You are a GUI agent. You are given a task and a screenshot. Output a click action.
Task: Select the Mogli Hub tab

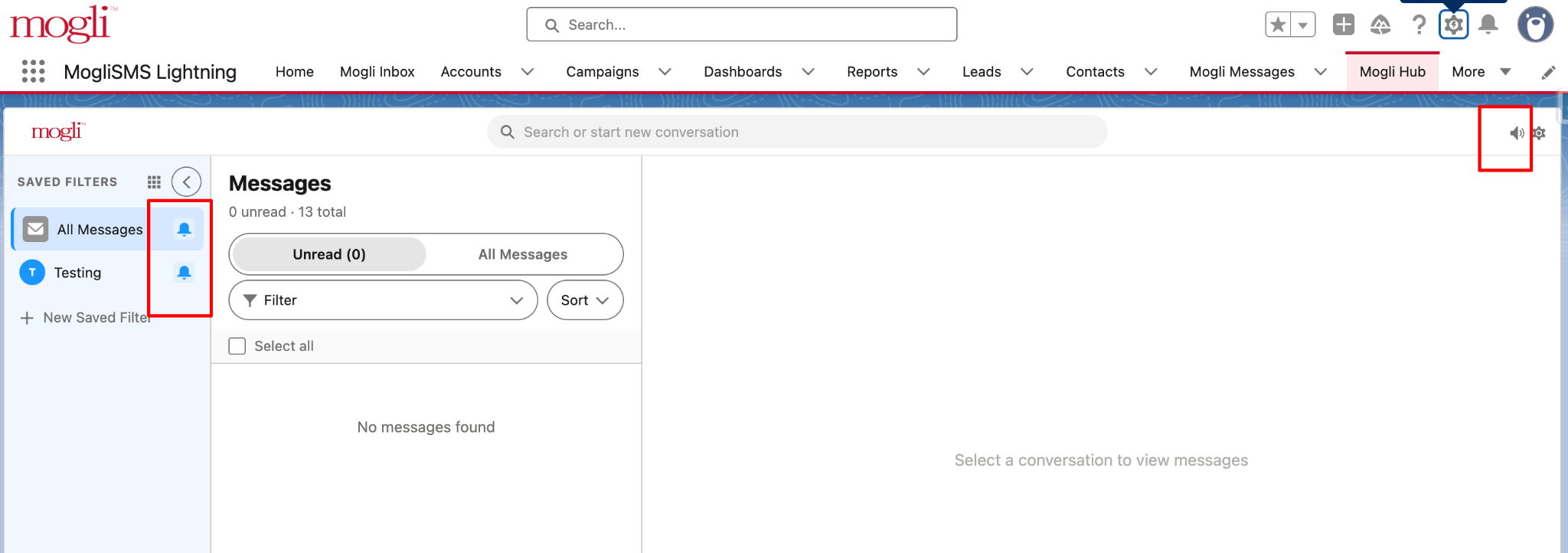[x=1393, y=71]
